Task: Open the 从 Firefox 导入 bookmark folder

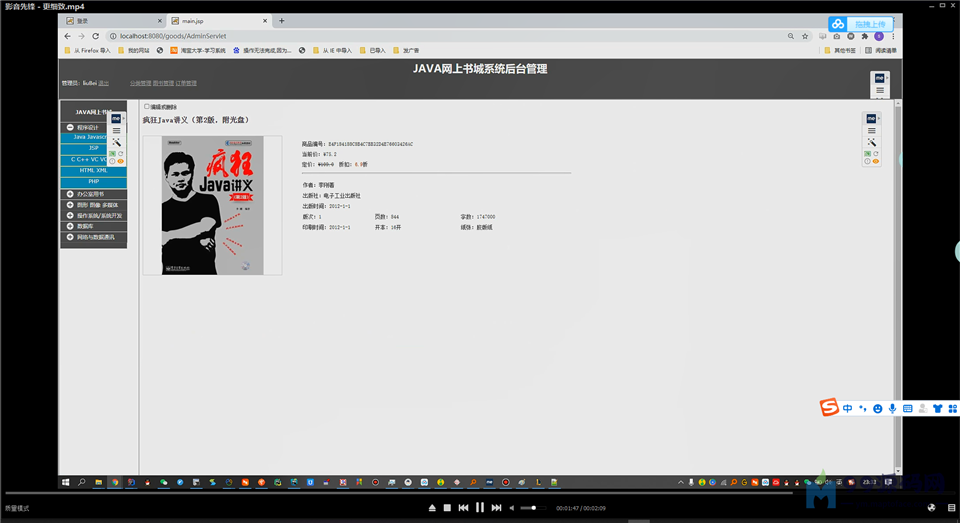Action: coord(87,50)
